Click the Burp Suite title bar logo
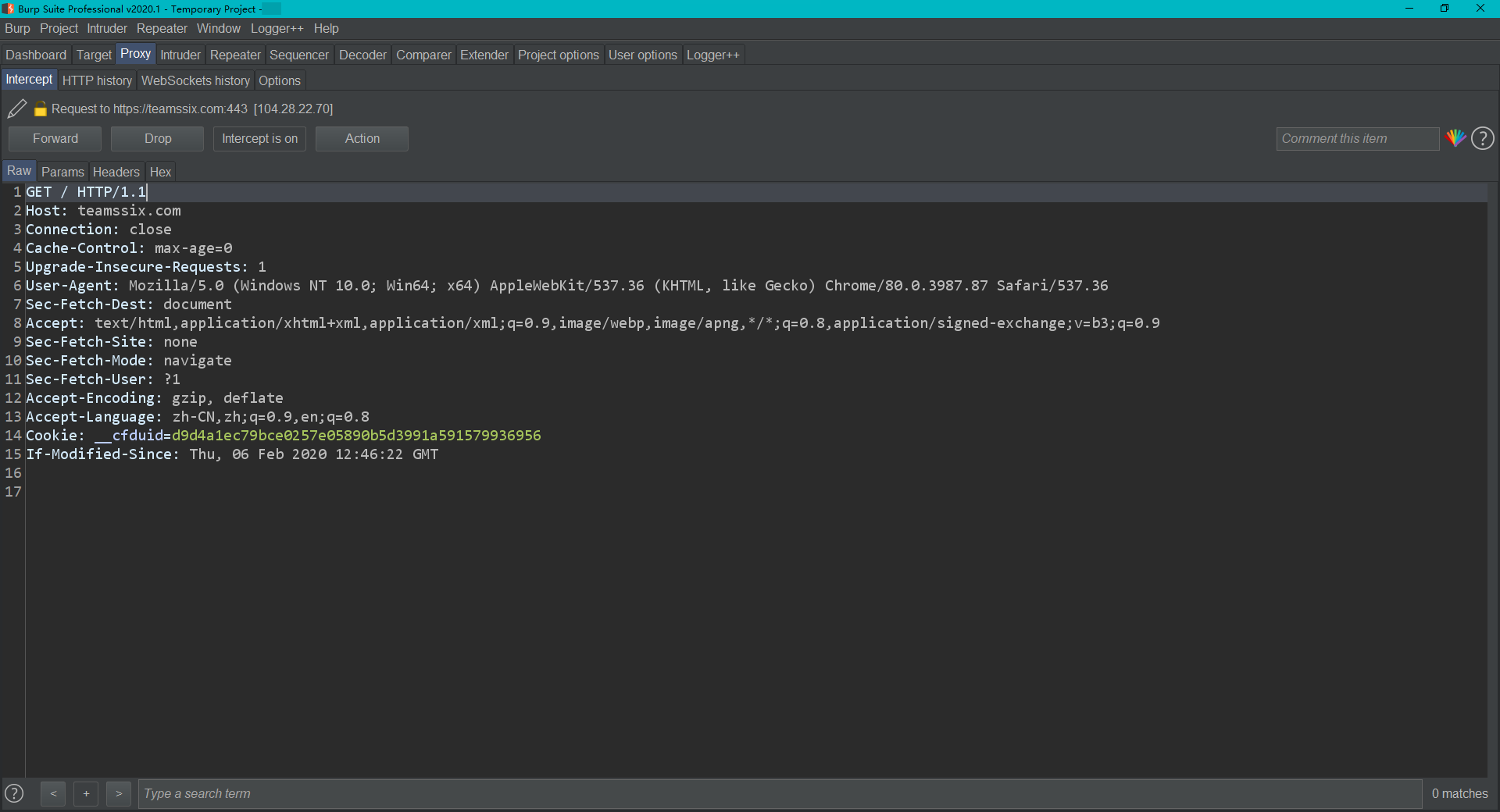The image size is (1500, 812). click(8, 9)
